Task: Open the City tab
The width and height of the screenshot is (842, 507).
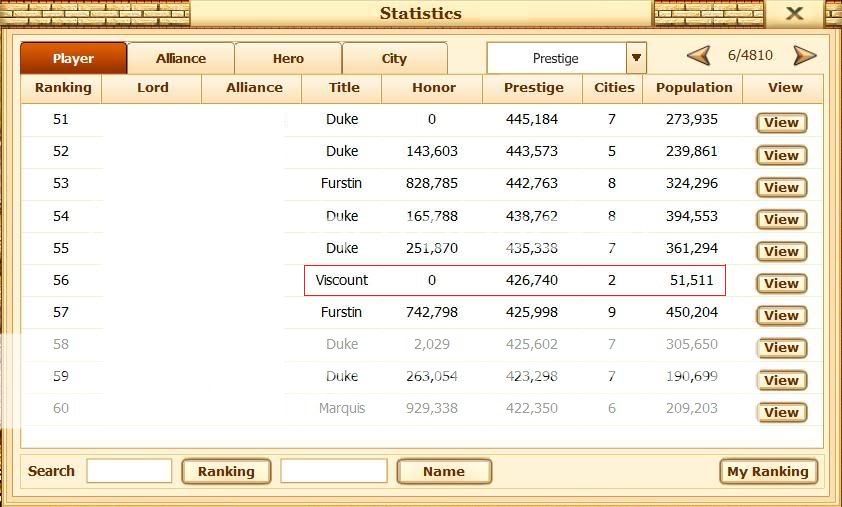Action: 394,58
